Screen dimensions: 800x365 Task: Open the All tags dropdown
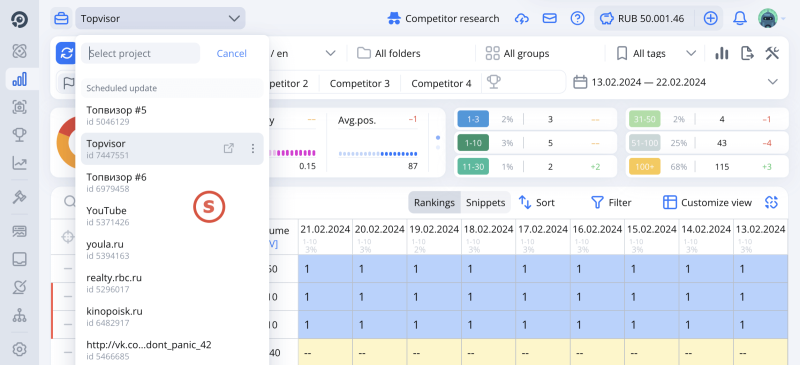(x=656, y=53)
